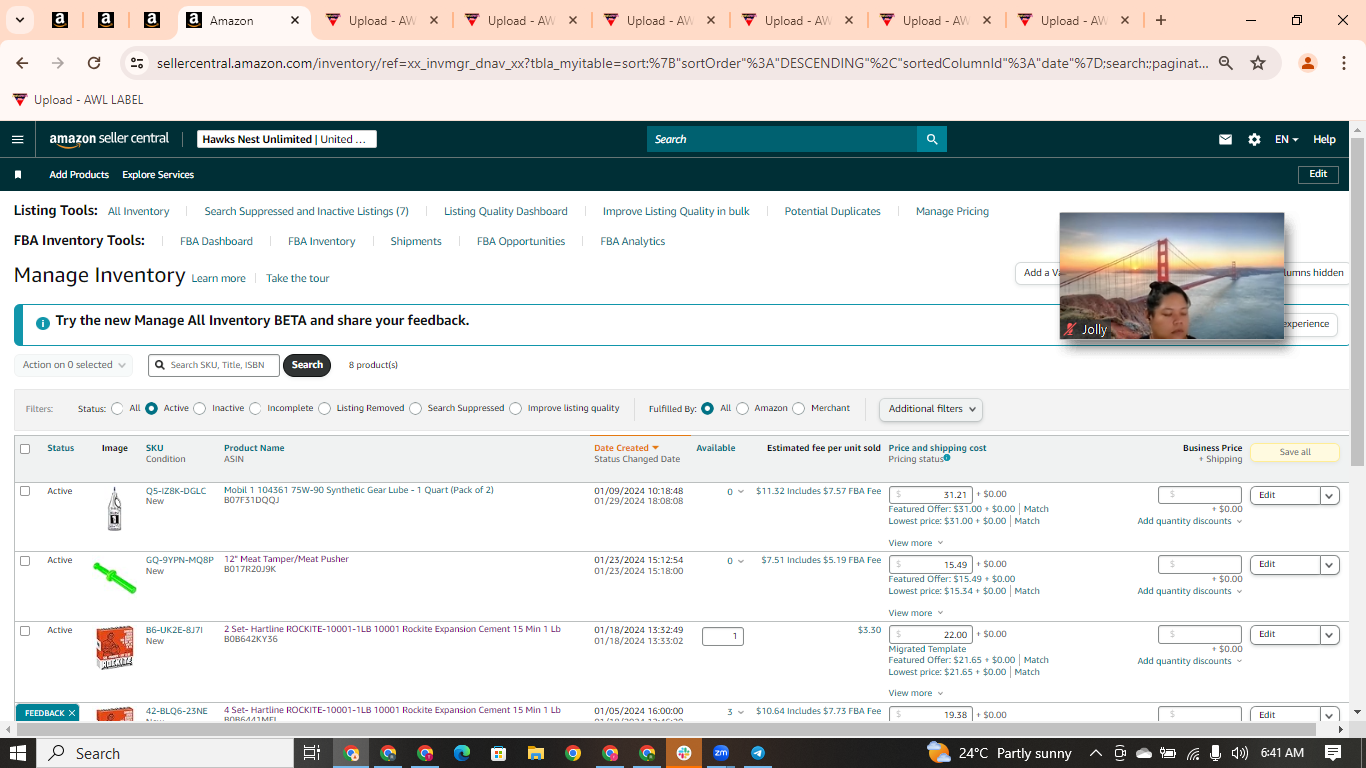This screenshot has height=768, width=1366.
Task: Open the Mobil 1 Gear Lube product image
Action: pos(114,509)
